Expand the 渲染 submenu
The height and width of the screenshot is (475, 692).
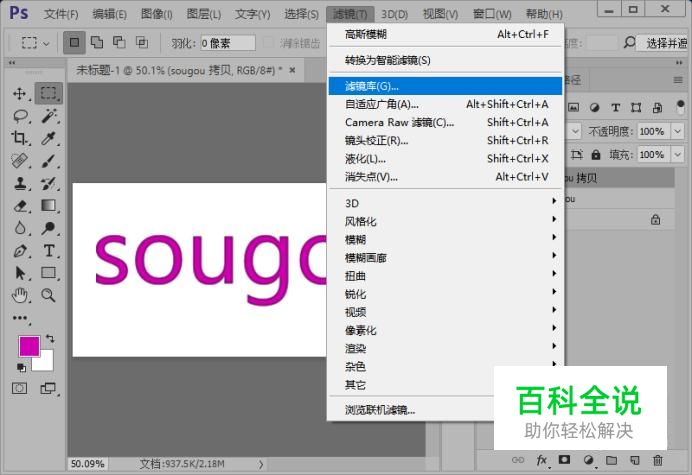(x=445, y=348)
